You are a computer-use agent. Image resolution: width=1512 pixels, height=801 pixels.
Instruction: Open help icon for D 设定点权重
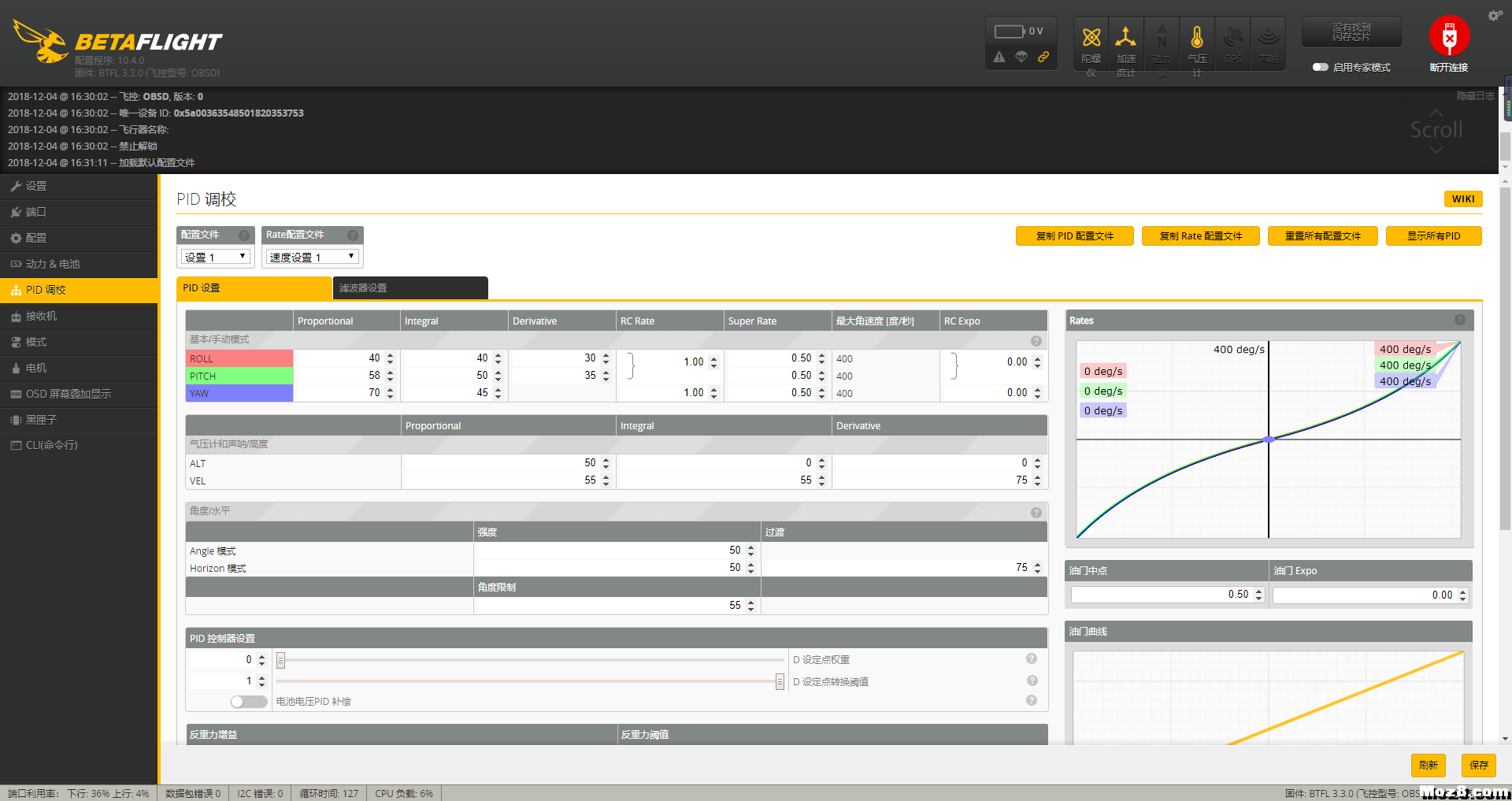(x=1032, y=658)
